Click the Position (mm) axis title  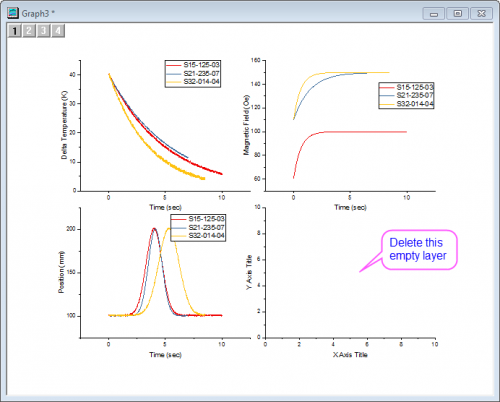61,272
